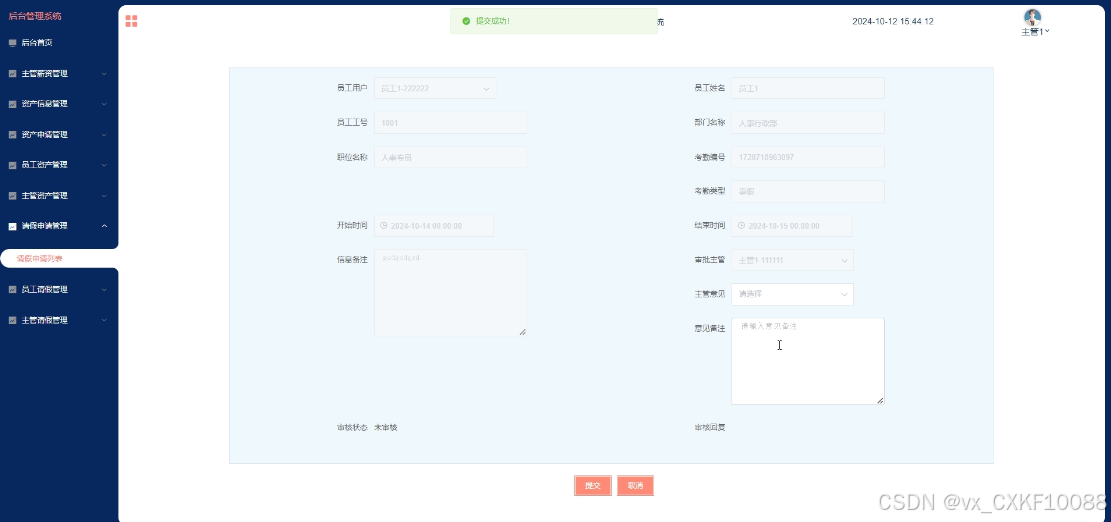Open the 主管1 user menu arrow

click(x=1047, y=31)
